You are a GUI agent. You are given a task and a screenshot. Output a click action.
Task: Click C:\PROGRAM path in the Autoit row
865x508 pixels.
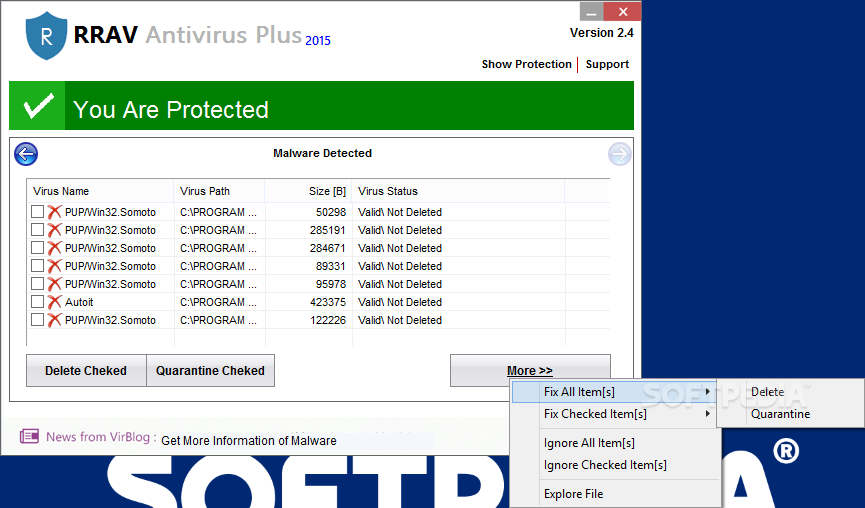point(218,302)
